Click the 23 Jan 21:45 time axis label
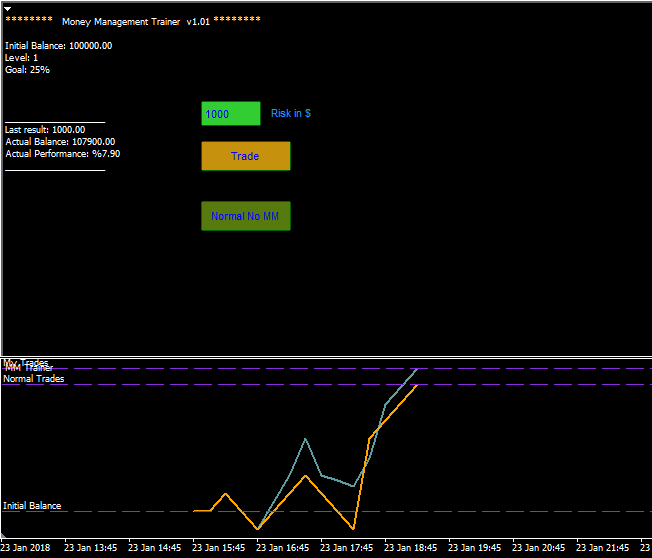This screenshot has width=652, height=558. point(603,548)
